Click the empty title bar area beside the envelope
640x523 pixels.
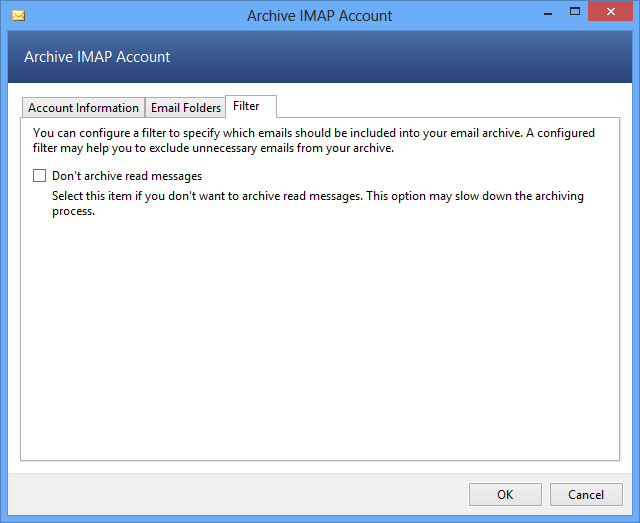(120, 16)
